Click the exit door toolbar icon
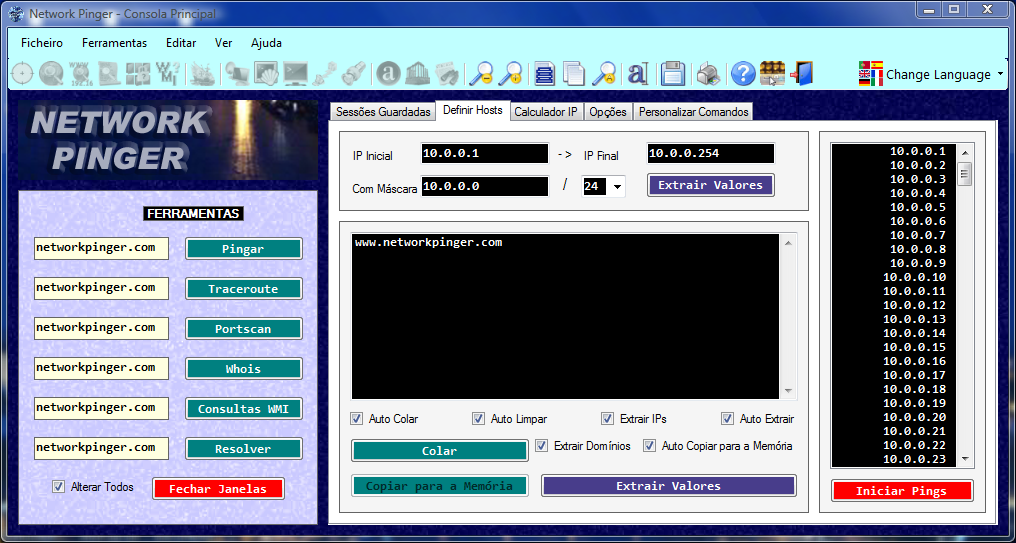The height and width of the screenshot is (543, 1016). 802,73
